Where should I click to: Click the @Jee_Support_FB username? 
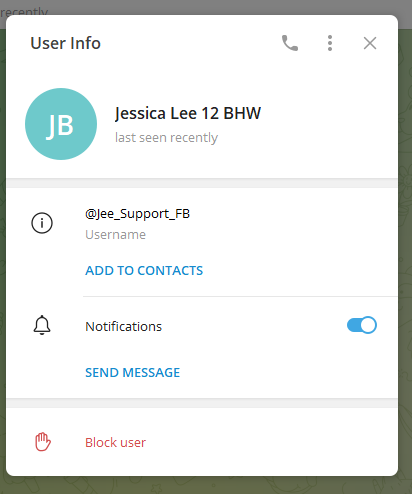coord(137,214)
